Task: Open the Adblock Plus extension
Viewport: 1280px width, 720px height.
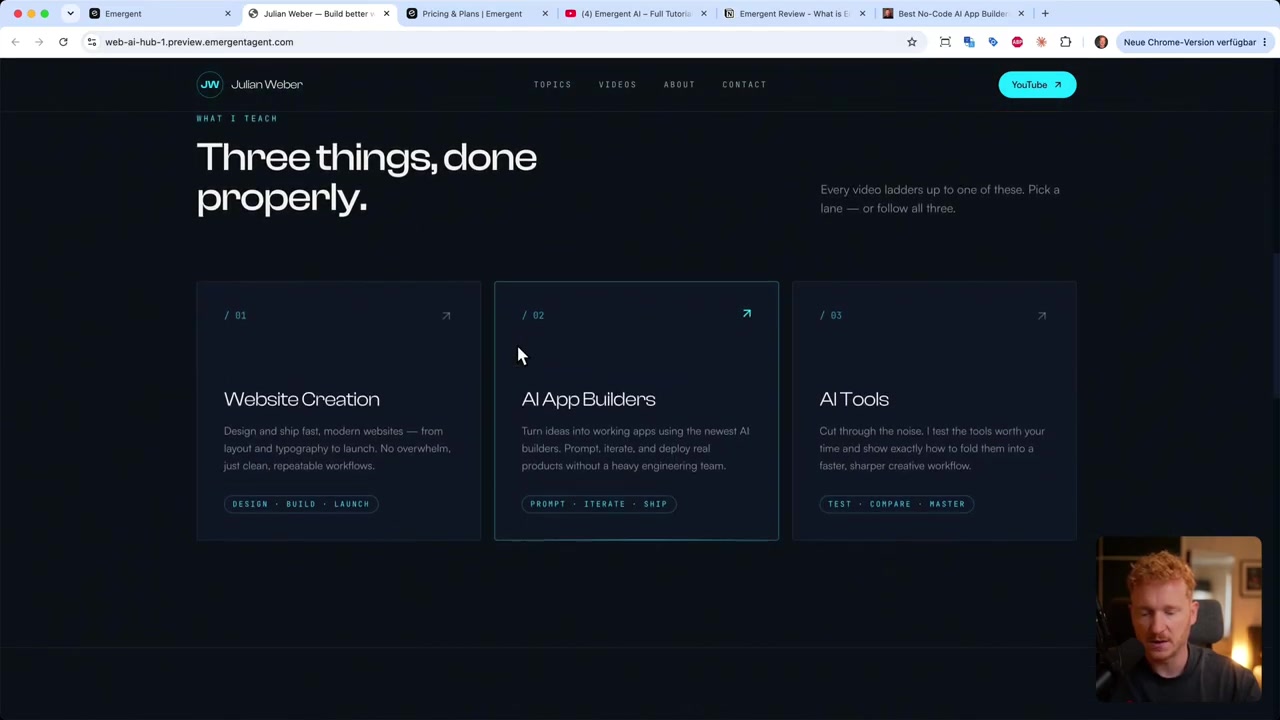Action: coord(1017,42)
